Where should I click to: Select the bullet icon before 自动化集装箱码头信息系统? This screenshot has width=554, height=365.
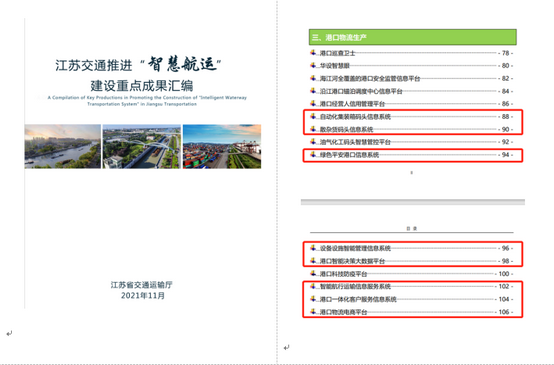tap(313, 116)
